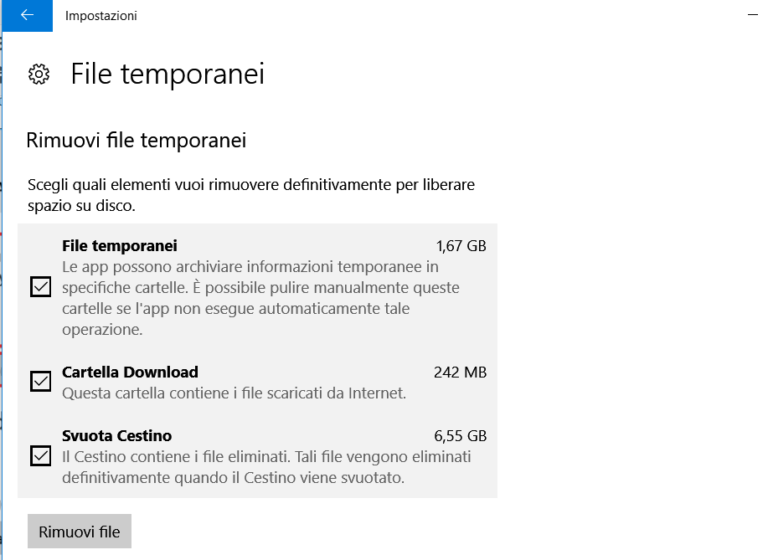The image size is (768, 560).
Task: Select the Rimuovi file temporanei section heading
Action: 136,141
